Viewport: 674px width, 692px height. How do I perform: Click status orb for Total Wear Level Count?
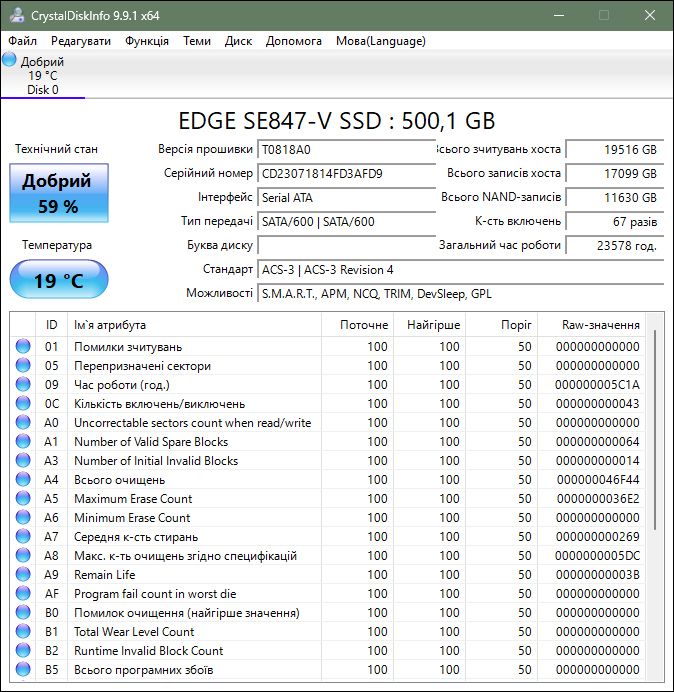(x=23, y=632)
